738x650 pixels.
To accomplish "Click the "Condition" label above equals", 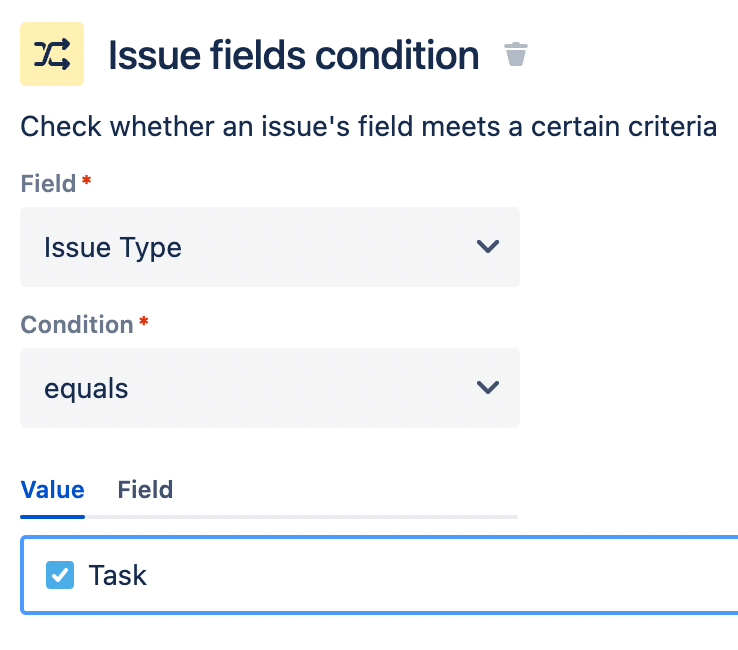I will coord(77,325).
